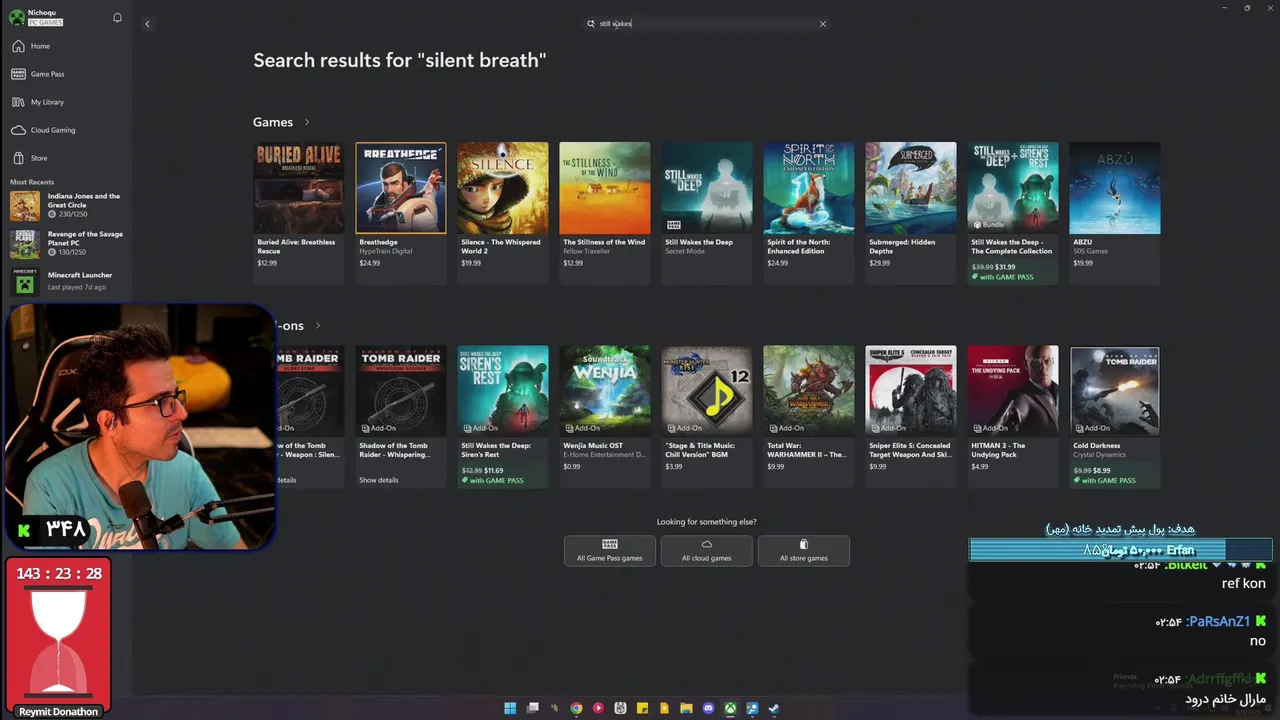Viewport: 1280px width, 720px height.
Task: Open Submerged: Hidden Depths game card
Action: coord(911,213)
